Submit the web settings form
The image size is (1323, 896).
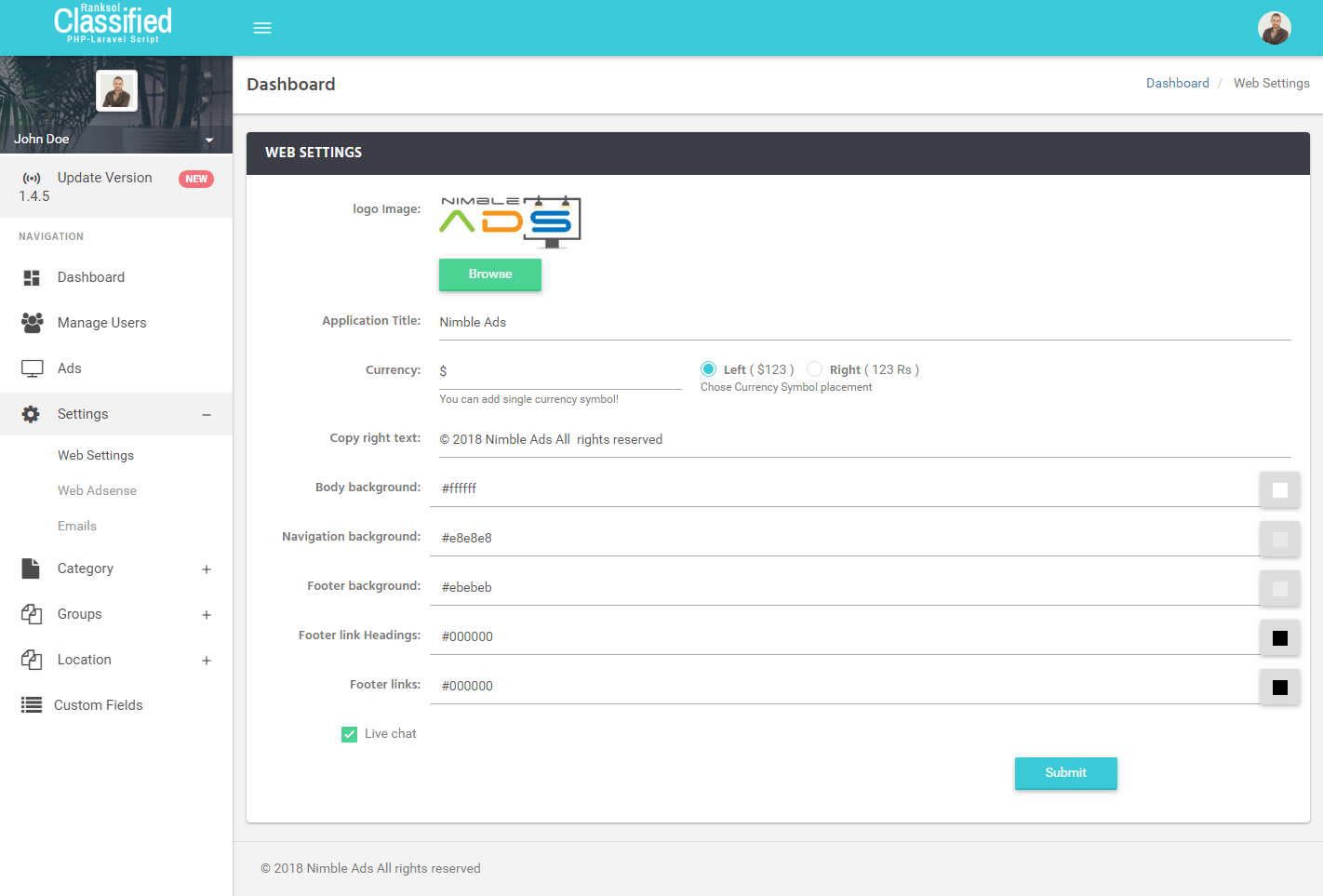1065,773
